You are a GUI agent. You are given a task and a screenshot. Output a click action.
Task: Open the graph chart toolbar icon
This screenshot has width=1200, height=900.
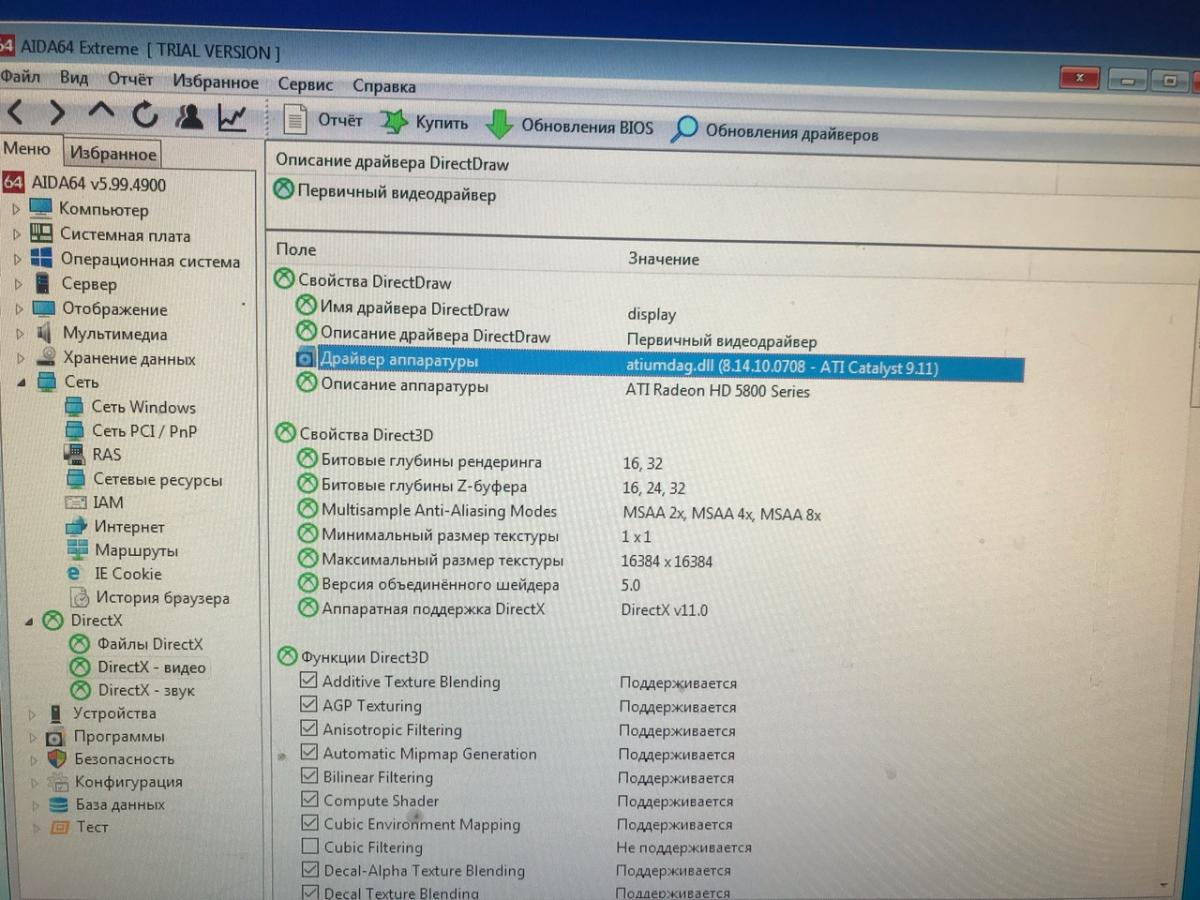click(x=232, y=118)
